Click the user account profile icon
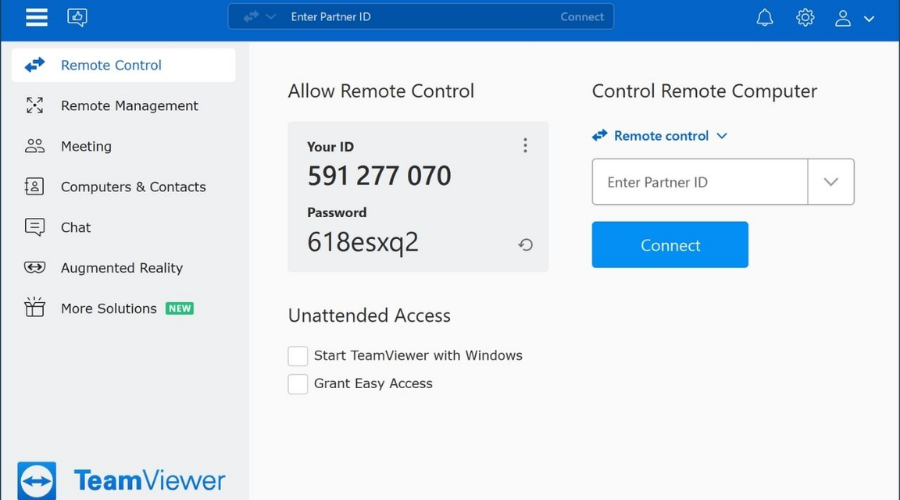The height and width of the screenshot is (500, 900). tap(843, 18)
